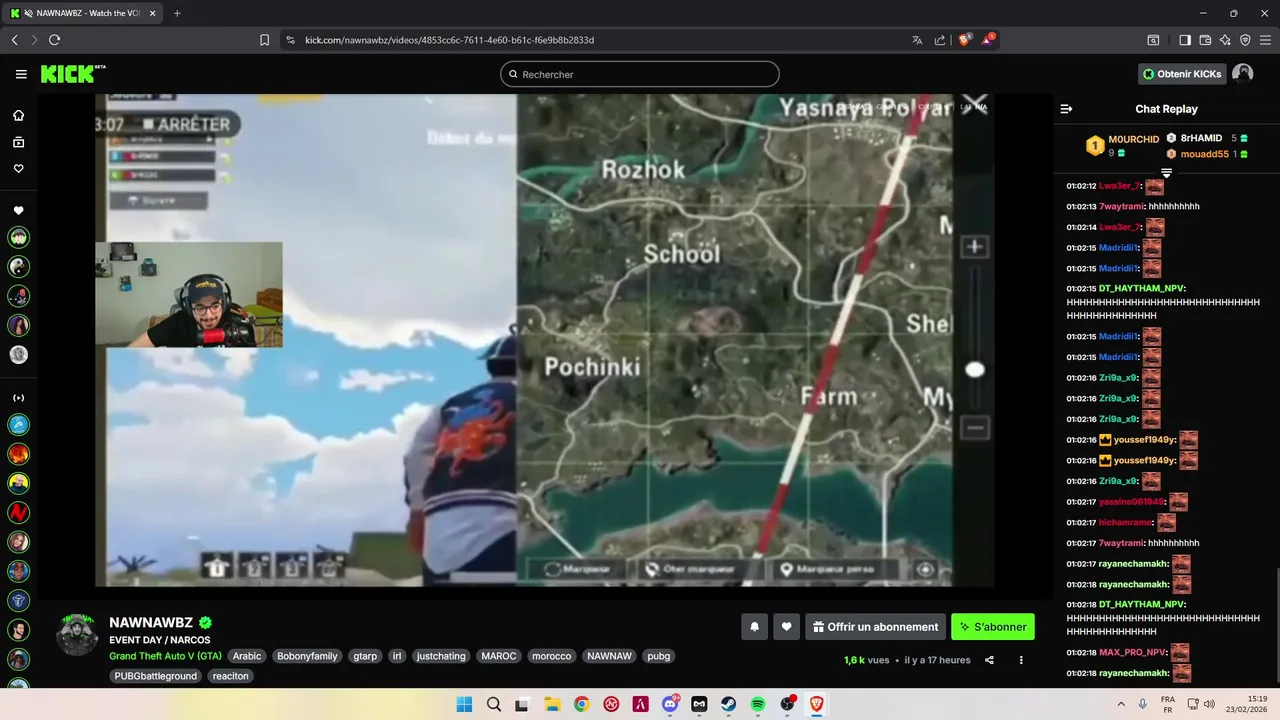Select the Bobonyfamily tag
1280x720 pixels.
(x=307, y=656)
